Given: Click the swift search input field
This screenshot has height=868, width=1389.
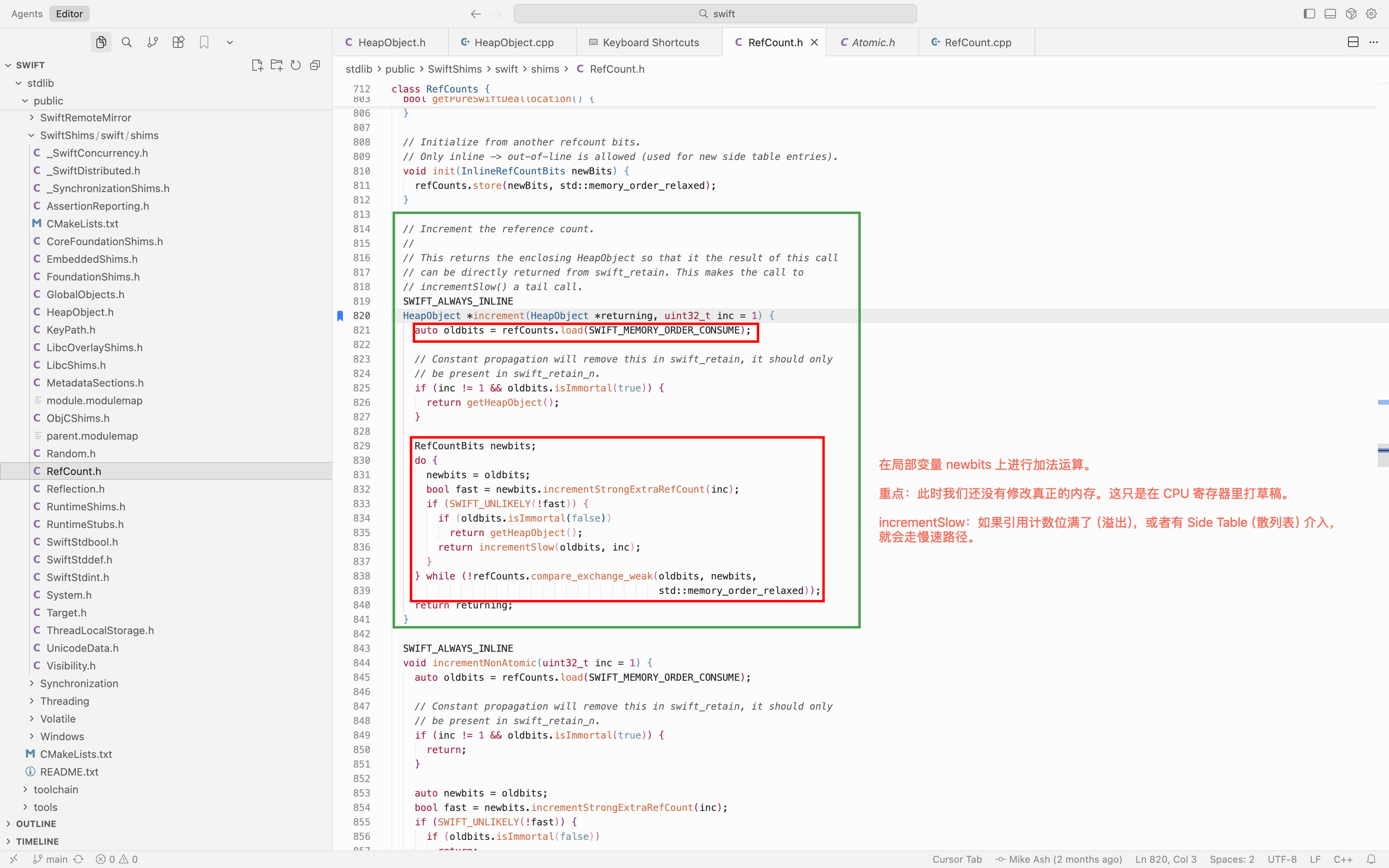Looking at the screenshot, I should pos(715,14).
